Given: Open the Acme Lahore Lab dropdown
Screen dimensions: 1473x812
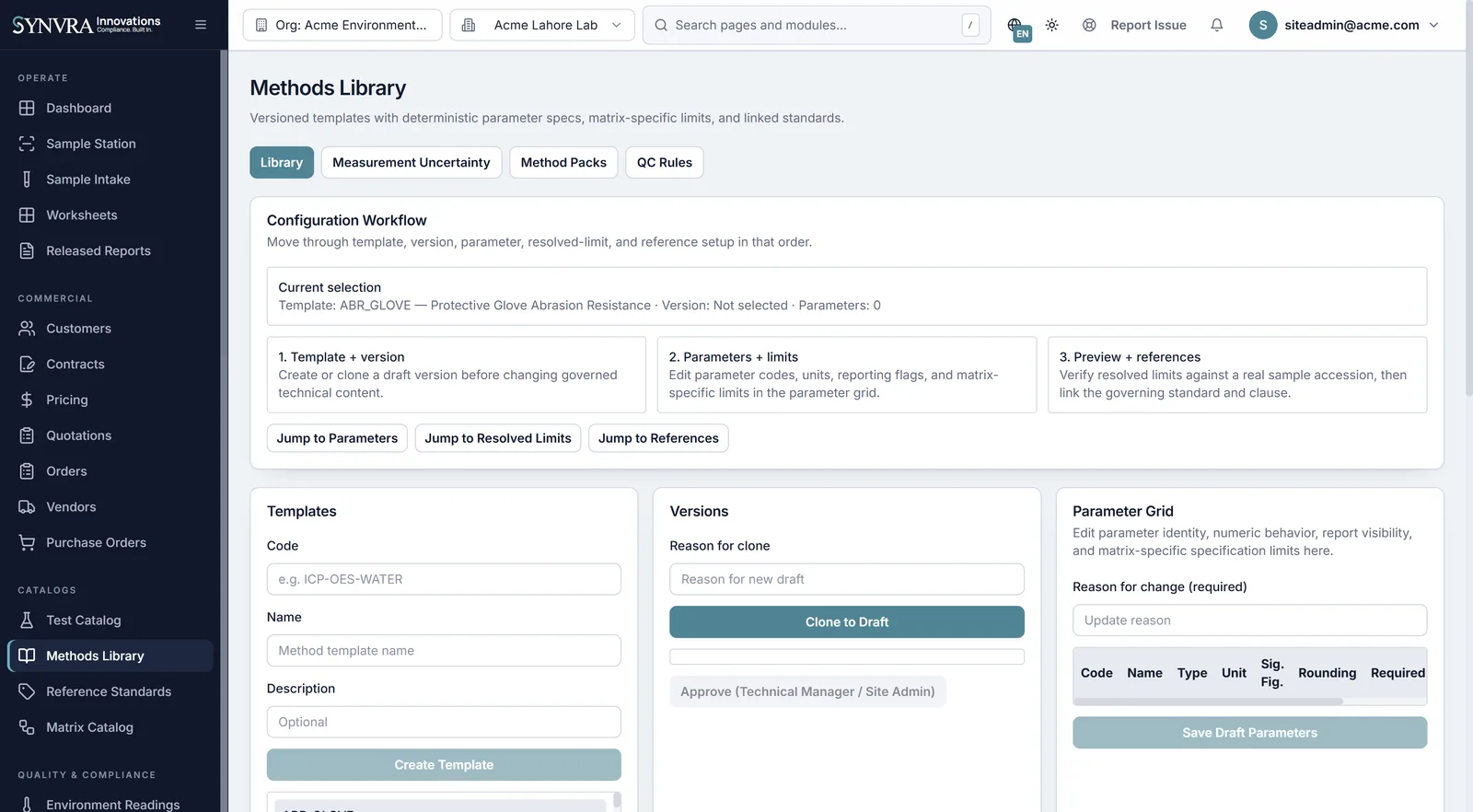Looking at the screenshot, I should click(542, 25).
